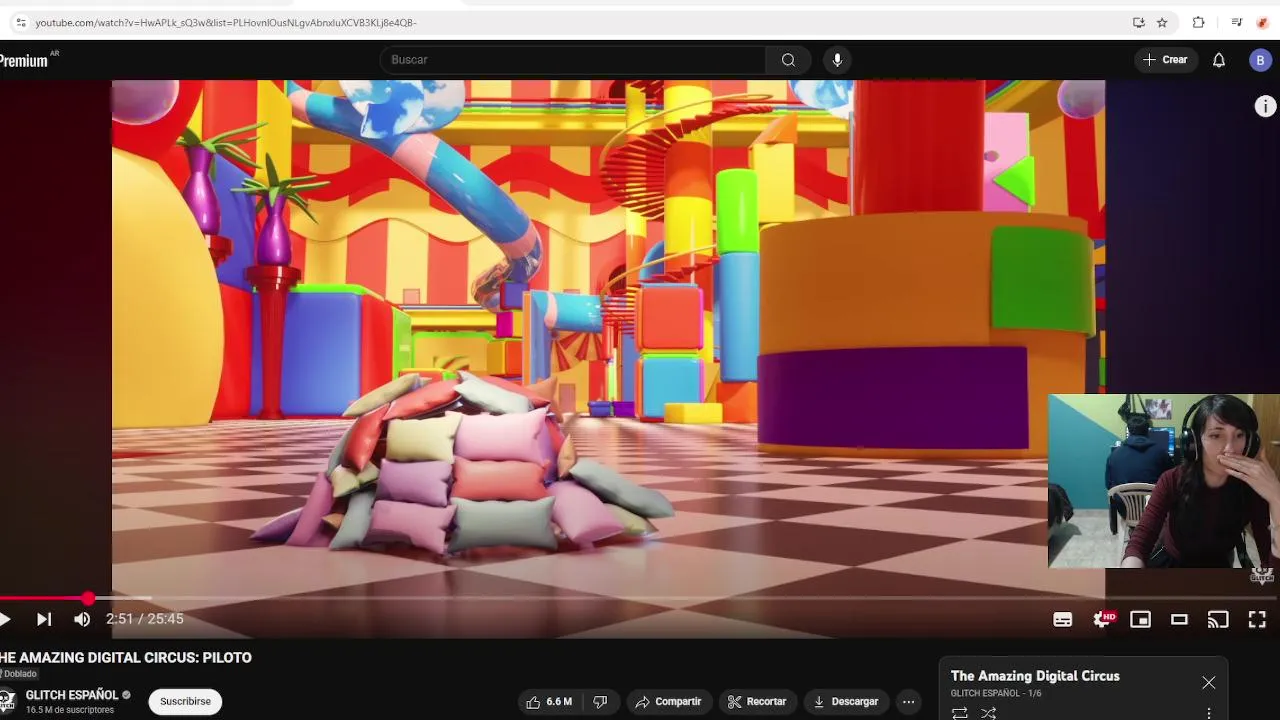The image size is (1280, 720).
Task: Click the Suscribirse button
Action: pos(185,702)
